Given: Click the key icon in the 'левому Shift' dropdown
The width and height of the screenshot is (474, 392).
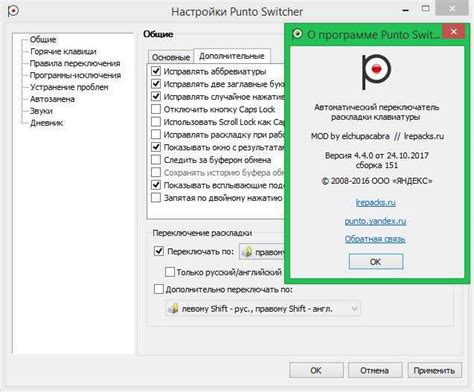Looking at the screenshot, I should 173,308.
